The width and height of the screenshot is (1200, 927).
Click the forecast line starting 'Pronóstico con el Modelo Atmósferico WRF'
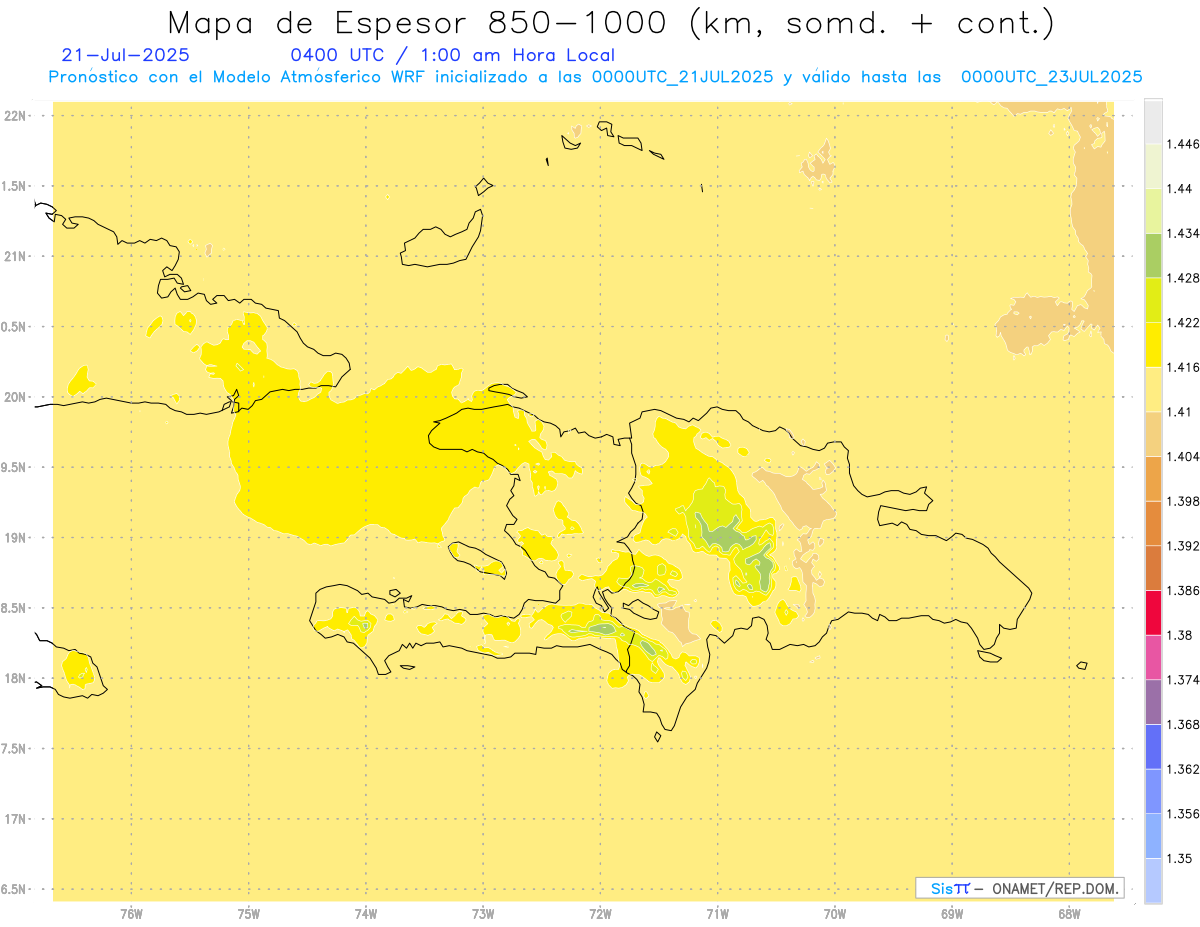click(x=595, y=77)
